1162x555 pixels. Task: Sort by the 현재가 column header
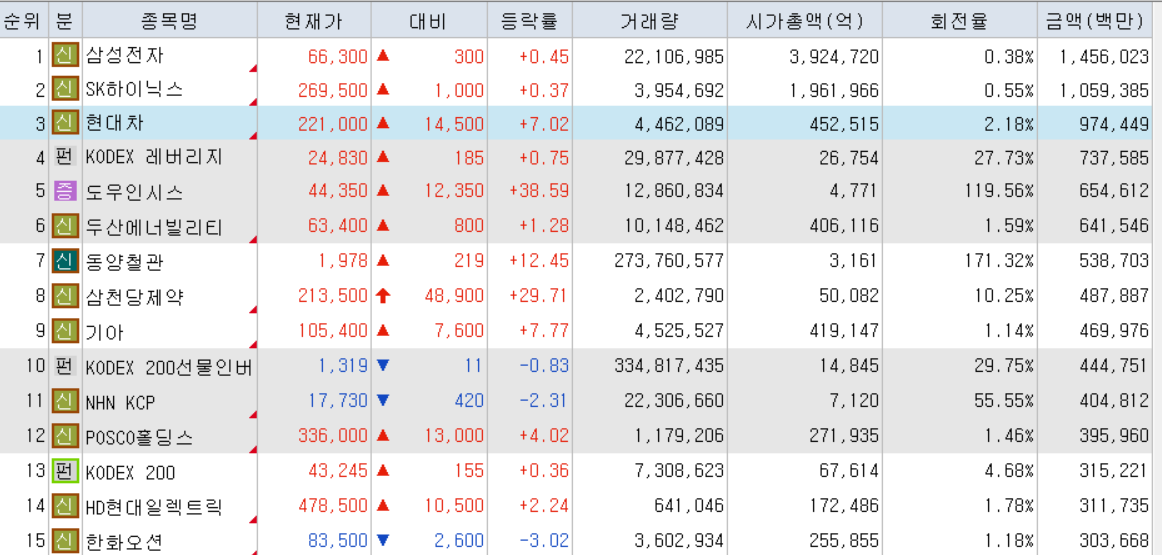click(x=314, y=22)
